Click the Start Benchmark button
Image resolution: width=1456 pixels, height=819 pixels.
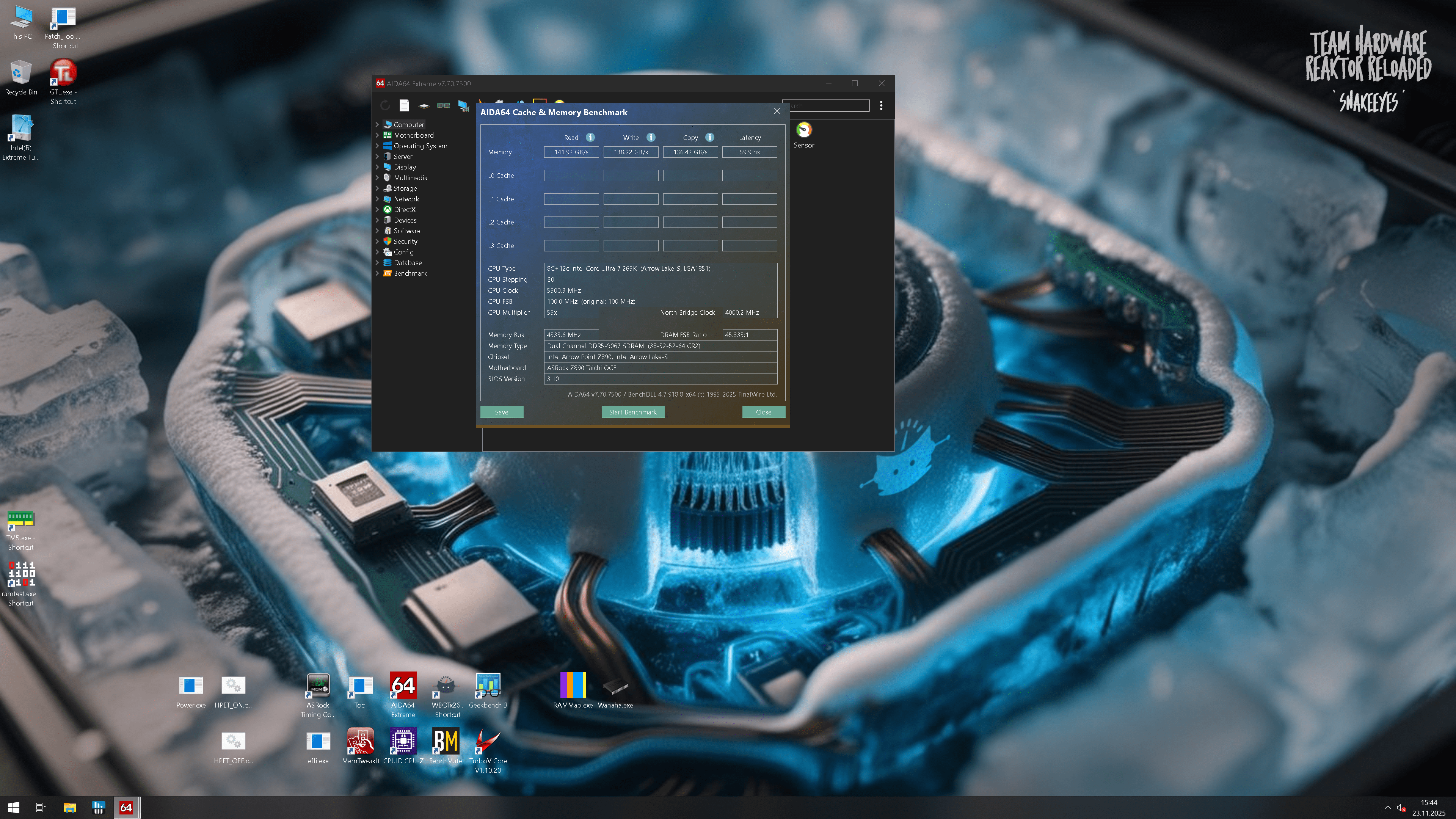click(632, 412)
